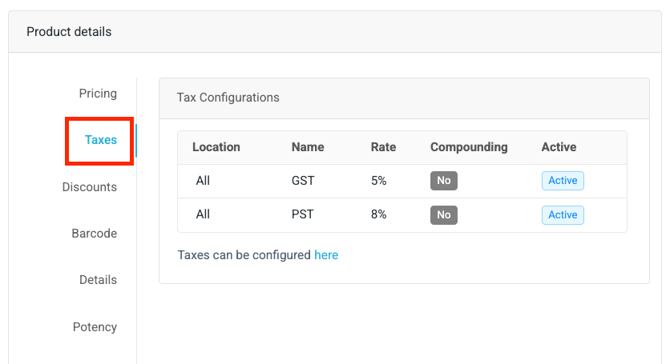Click the Active badge for PST
The height and width of the screenshot is (364, 670).
[563, 215]
